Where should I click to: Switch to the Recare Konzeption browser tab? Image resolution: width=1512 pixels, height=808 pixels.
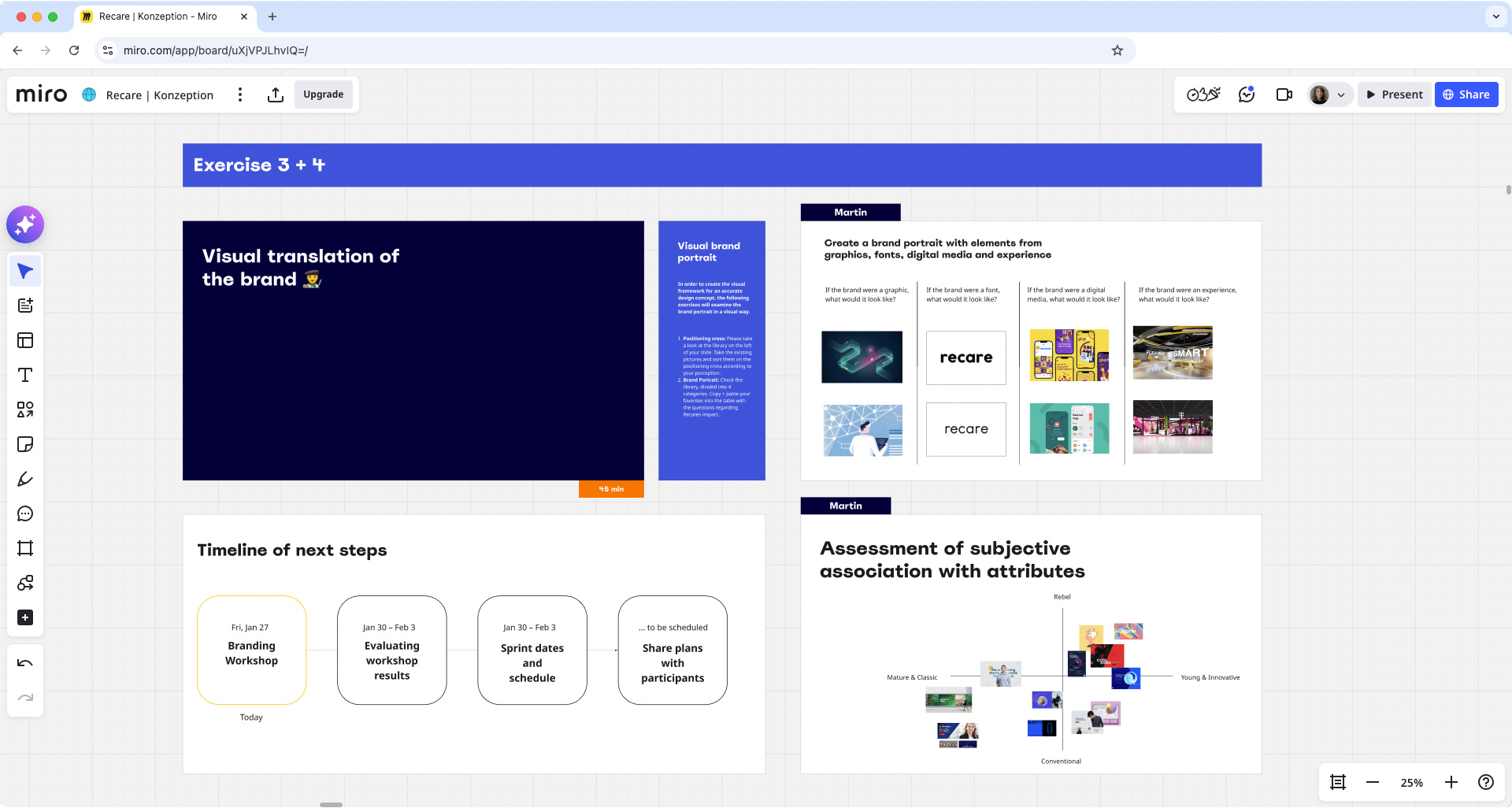tap(157, 17)
